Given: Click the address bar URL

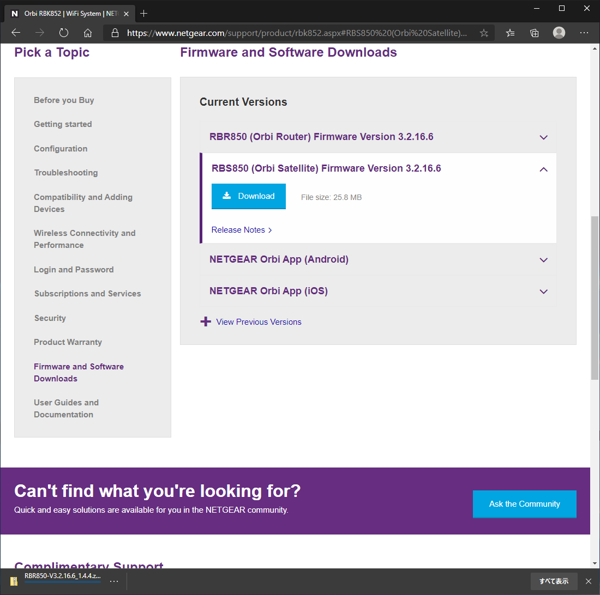Looking at the screenshot, I should pos(297,33).
